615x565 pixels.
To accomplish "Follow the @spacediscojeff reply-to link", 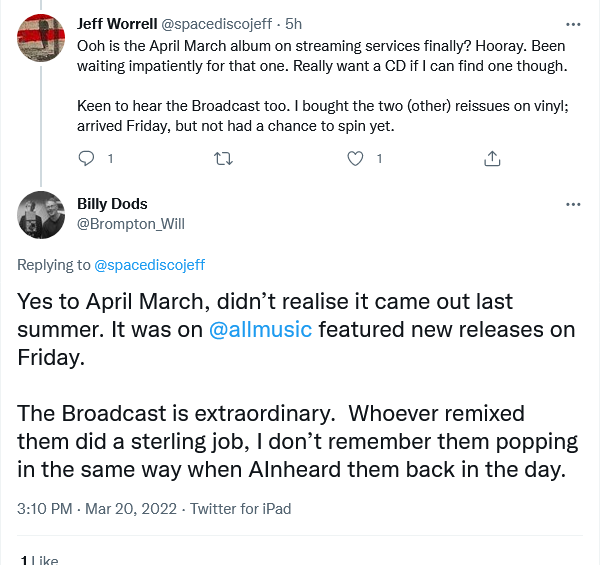I will 150,265.
